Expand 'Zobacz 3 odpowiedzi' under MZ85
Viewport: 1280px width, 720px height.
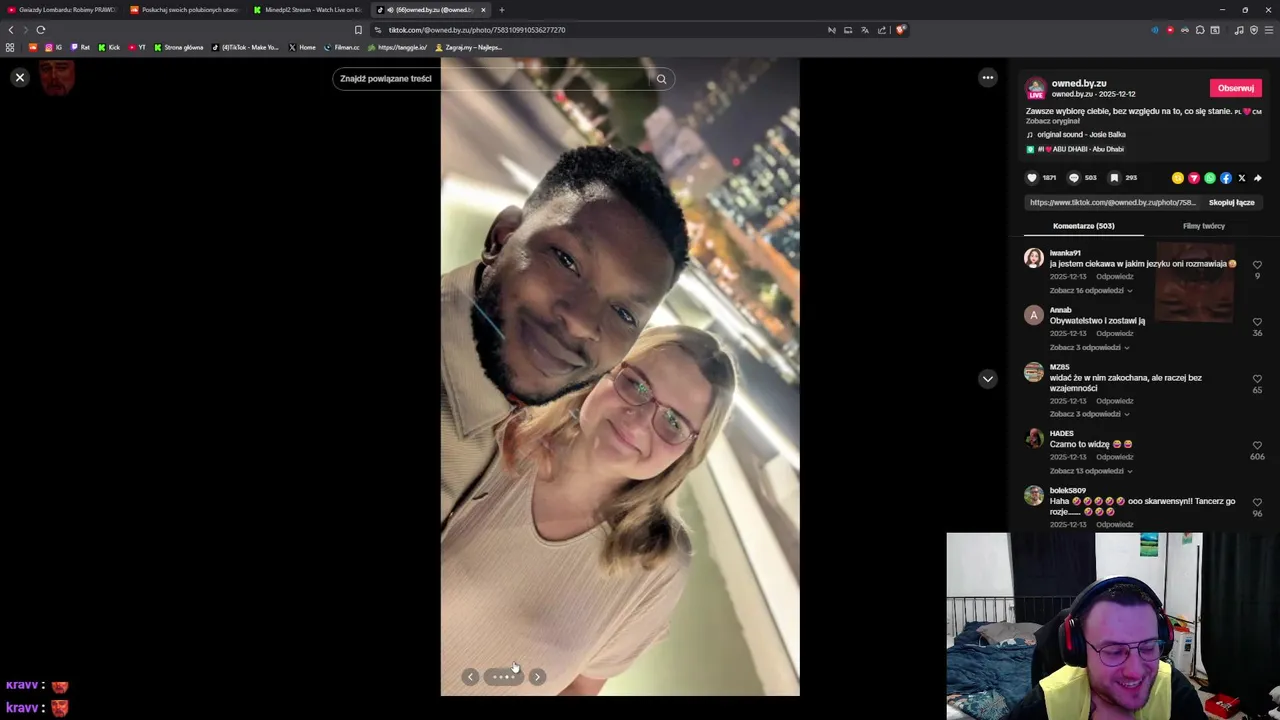[1089, 414]
